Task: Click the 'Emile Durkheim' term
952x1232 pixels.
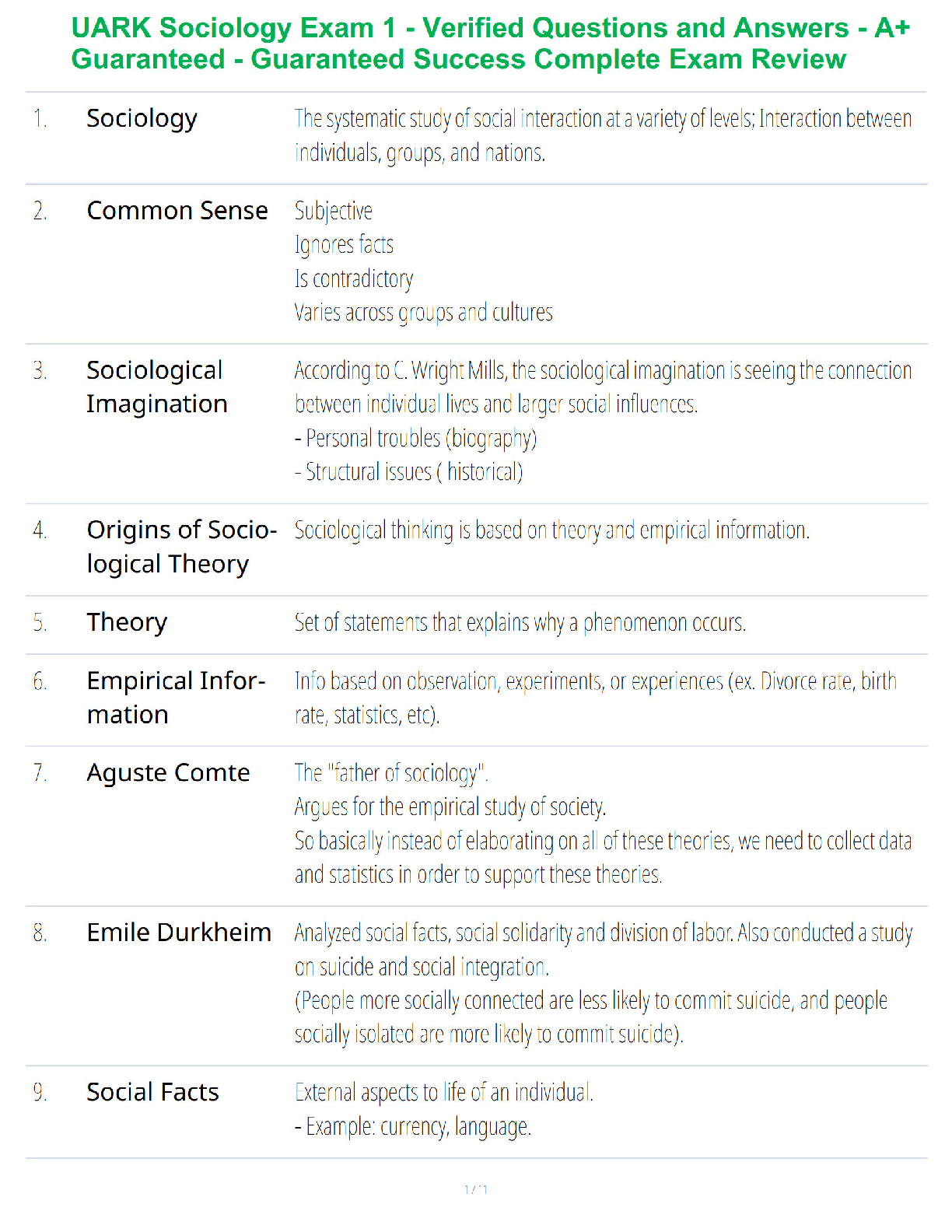Action: (179, 933)
